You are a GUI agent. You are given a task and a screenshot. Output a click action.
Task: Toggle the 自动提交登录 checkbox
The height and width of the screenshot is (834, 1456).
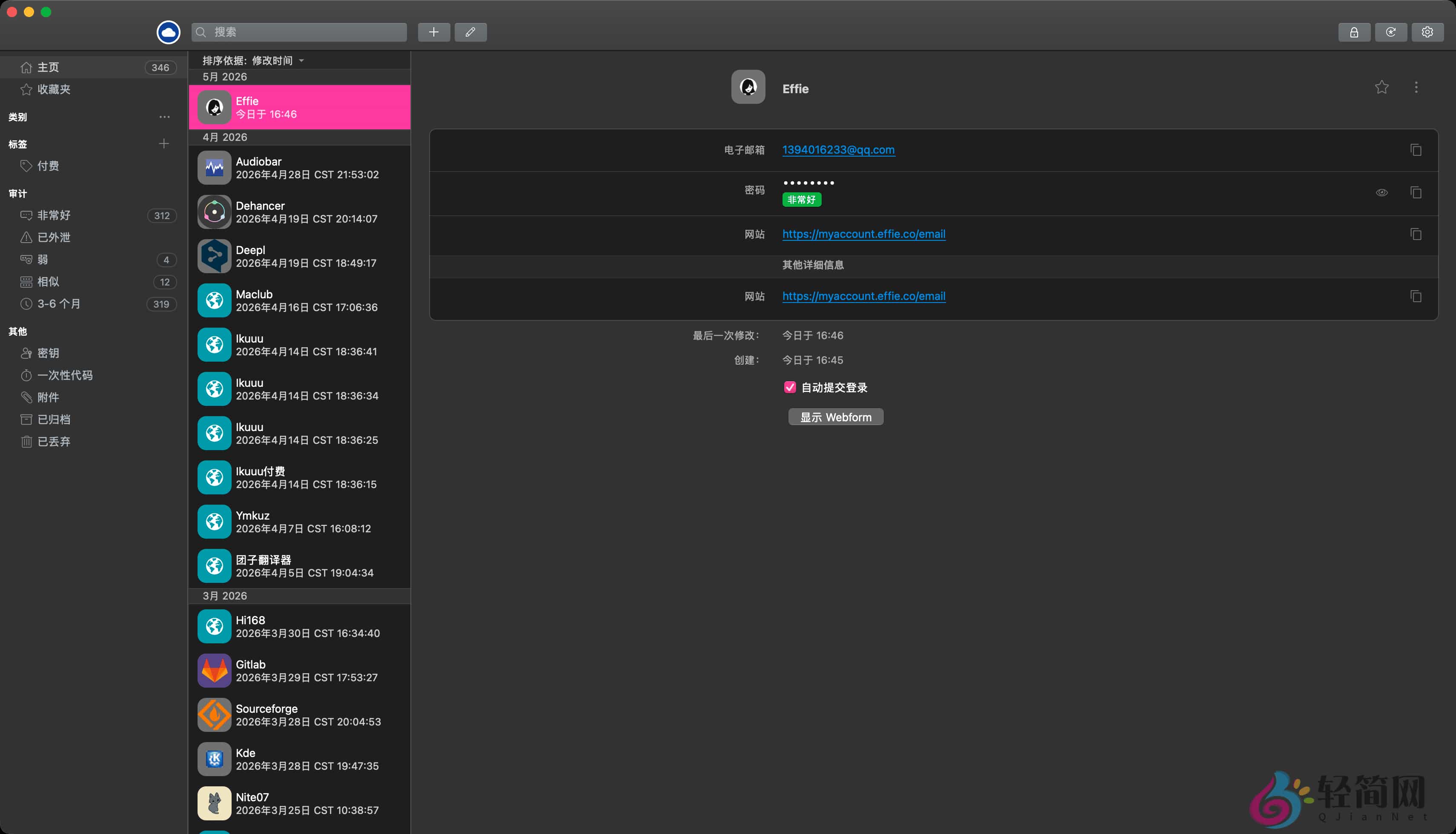tap(790, 387)
